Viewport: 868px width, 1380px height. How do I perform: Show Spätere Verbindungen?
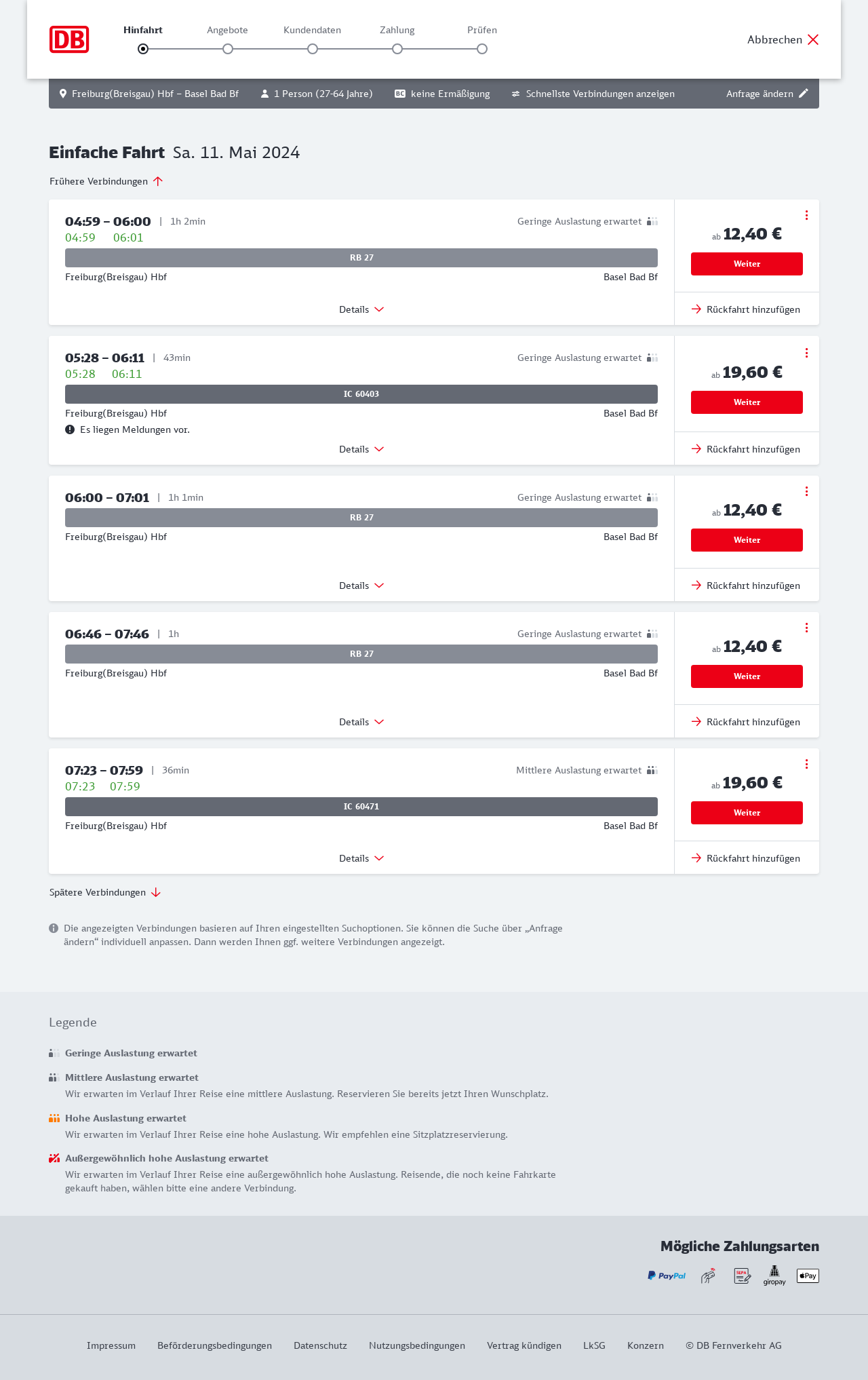click(x=105, y=892)
